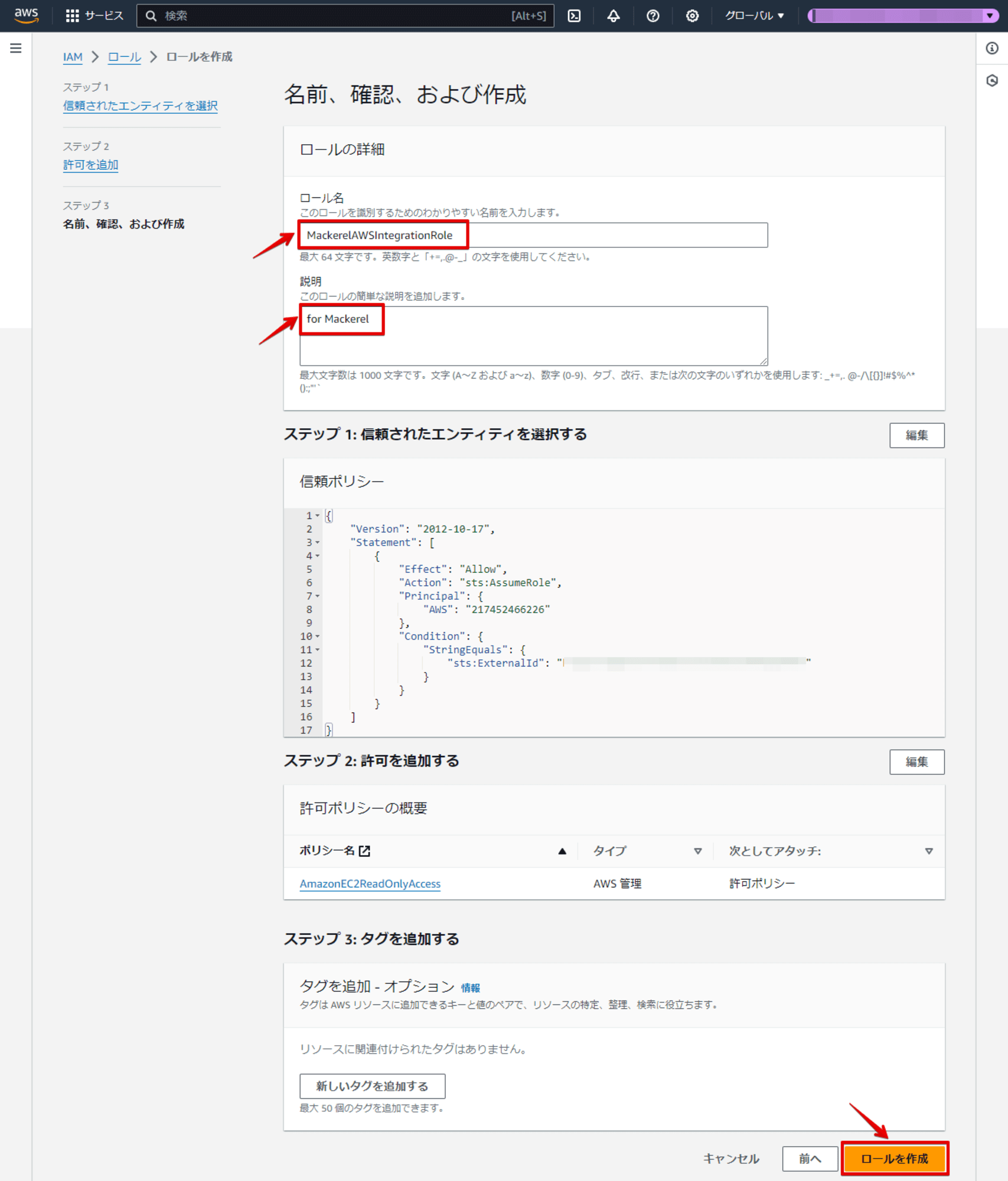Viewport: 1008px width, 1181px height.
Task: Click 編集 button for step 2
Action: [917, 762]
